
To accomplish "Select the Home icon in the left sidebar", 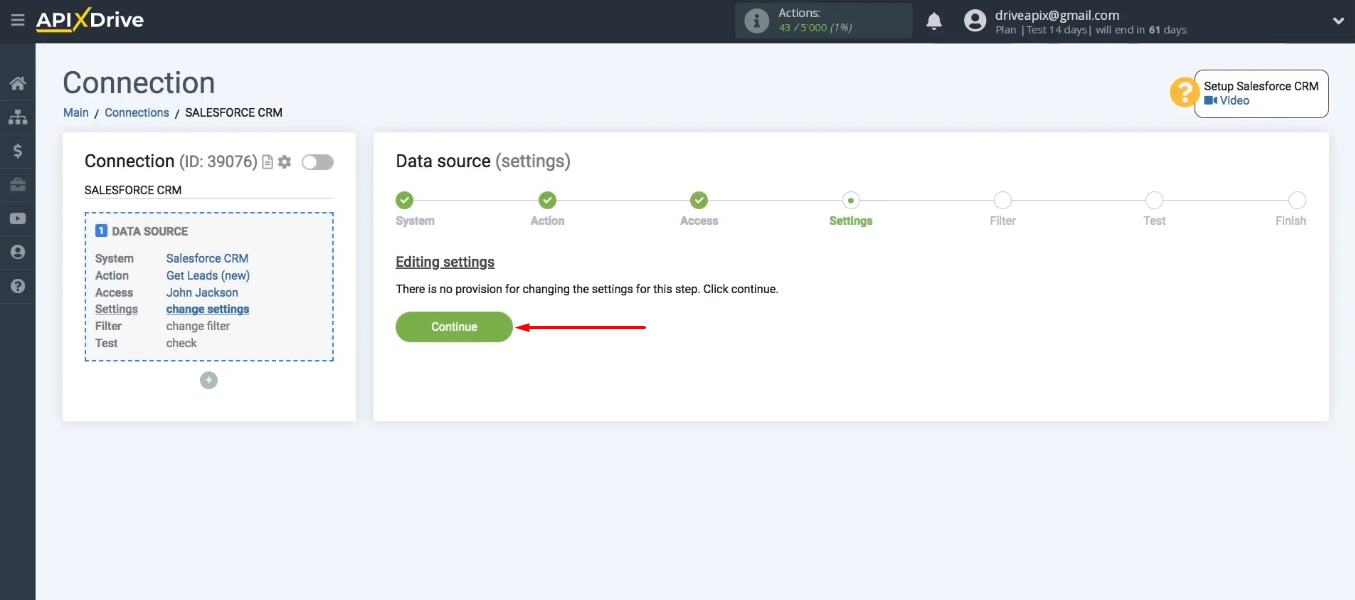I will click(x=17, y=83).
